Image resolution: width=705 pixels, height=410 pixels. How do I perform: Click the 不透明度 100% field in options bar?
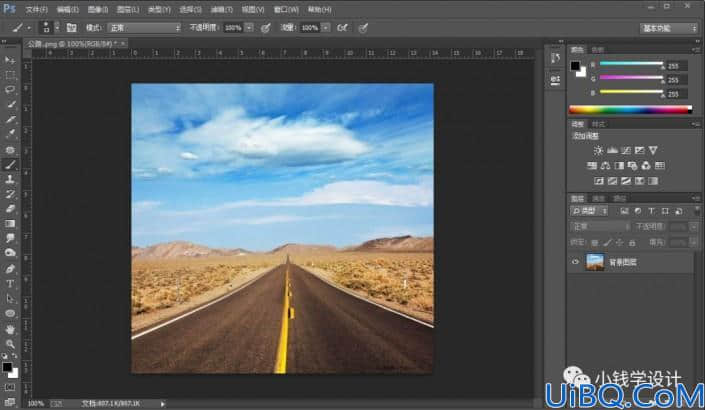point(233,28)
